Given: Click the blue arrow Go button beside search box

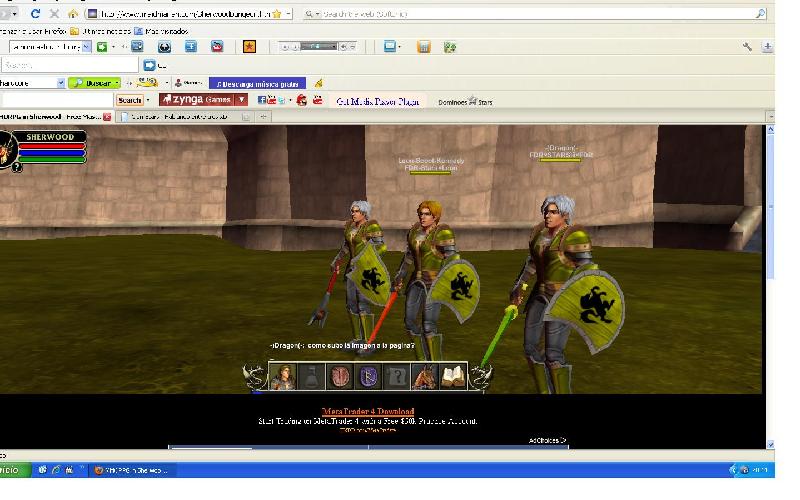Looking at the screenshot, I should [149, 65].
